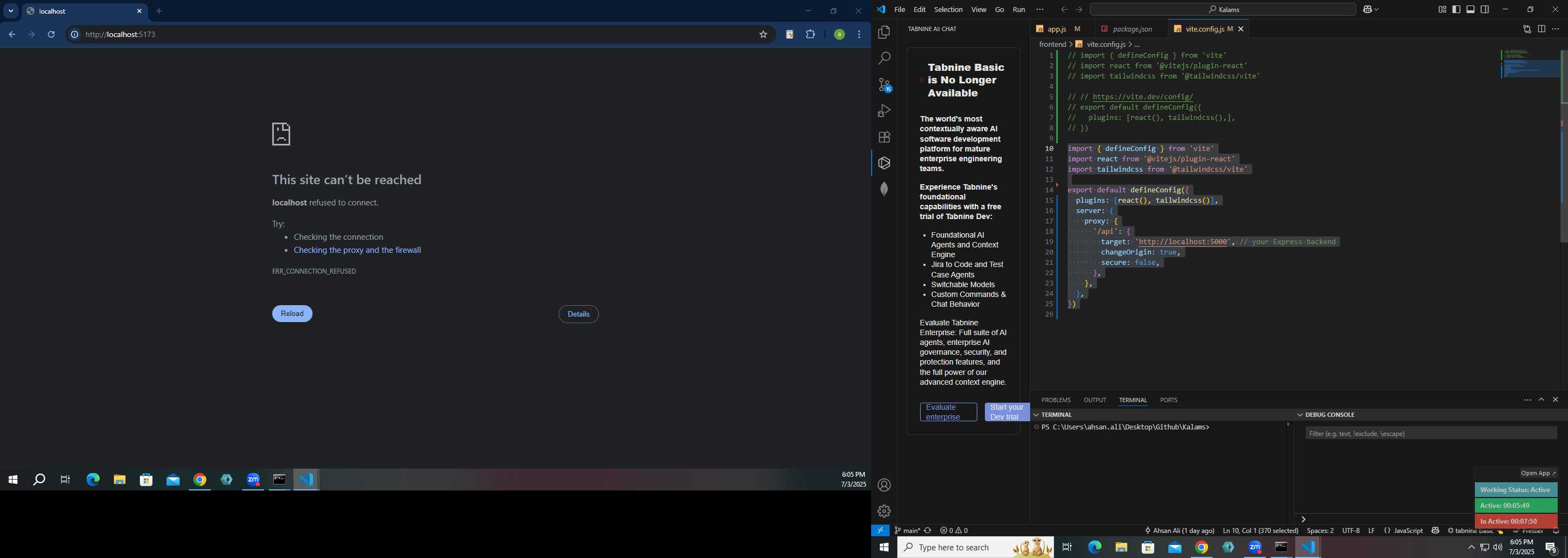Collapse the DEBUG CONSOLE section chevron
This screenshot has width=1568, height=558.
pos(1300,415)
